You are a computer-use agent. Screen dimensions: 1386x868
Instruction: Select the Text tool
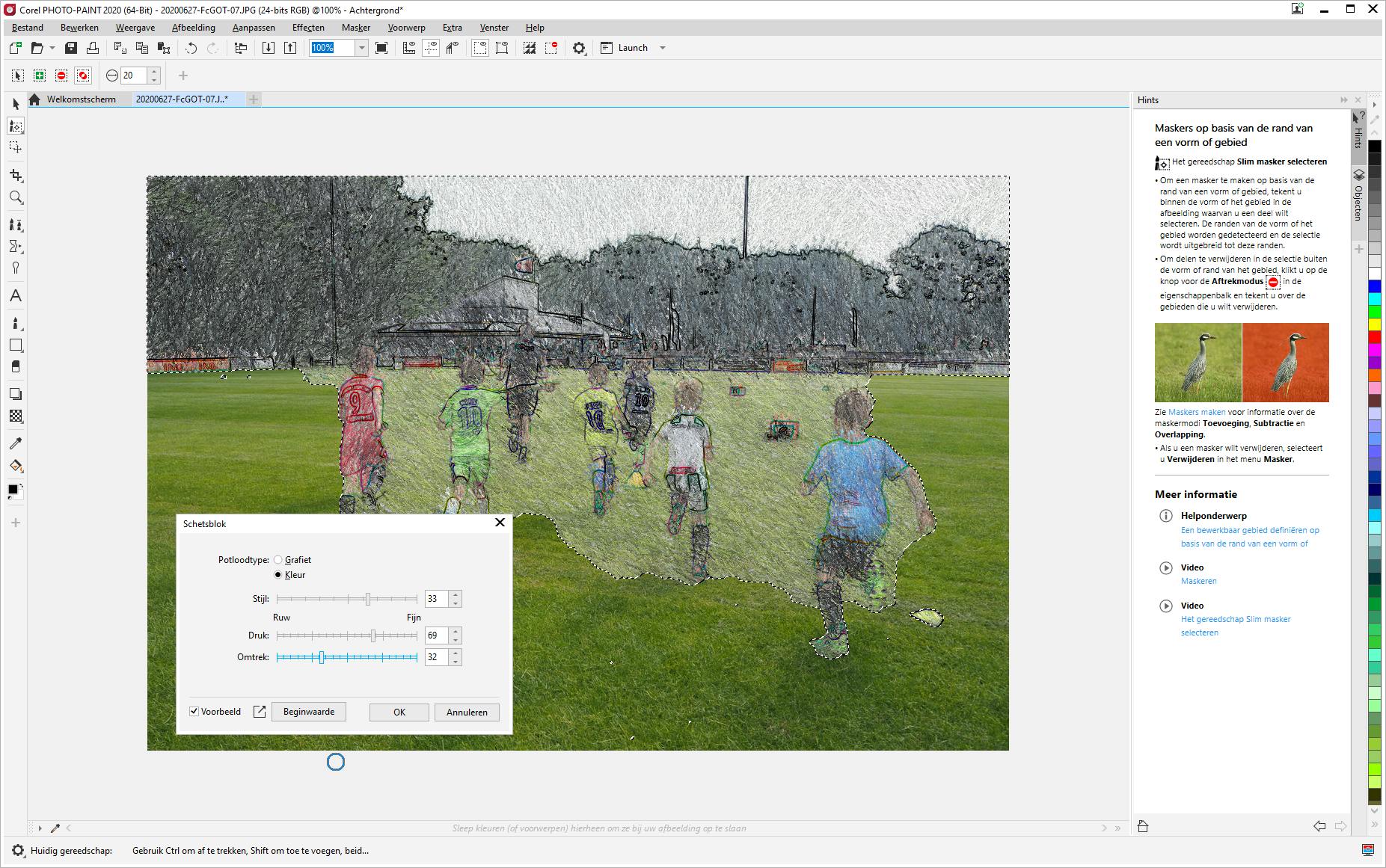pos(16,296)
